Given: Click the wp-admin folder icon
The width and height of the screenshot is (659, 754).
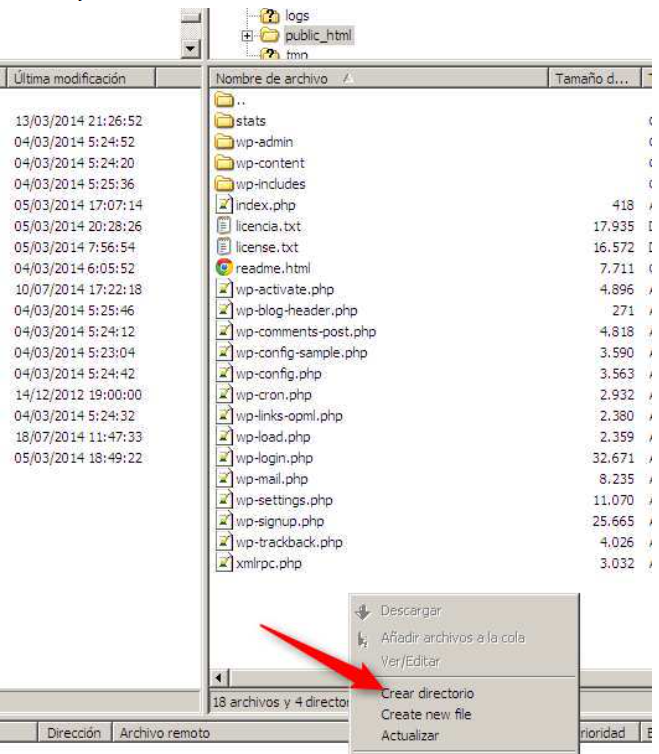Looking at the screenshot, I should [x=225, y=142].
